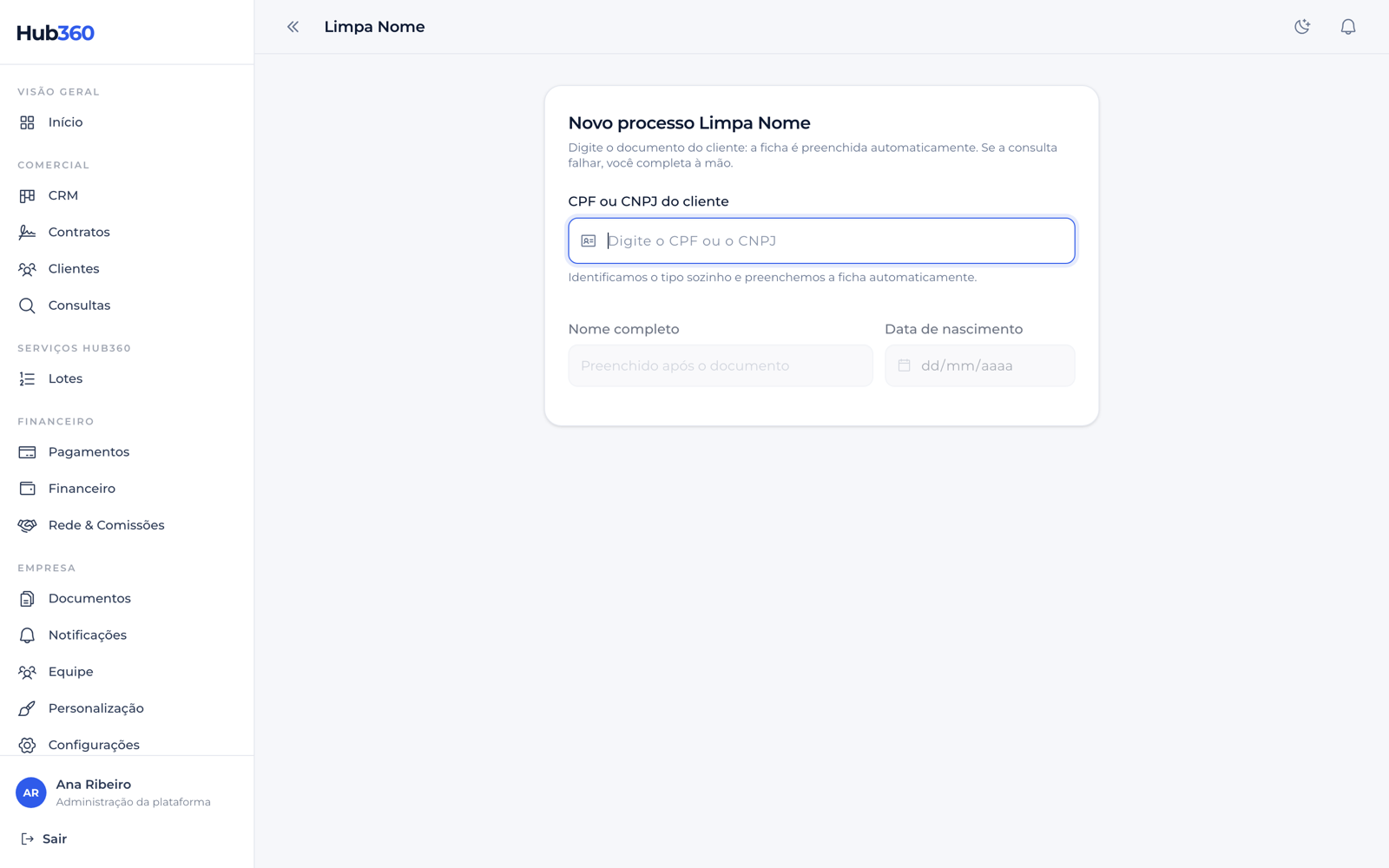Click the Documentos file icon
The image size is (1389, 868).
point(27,599)
